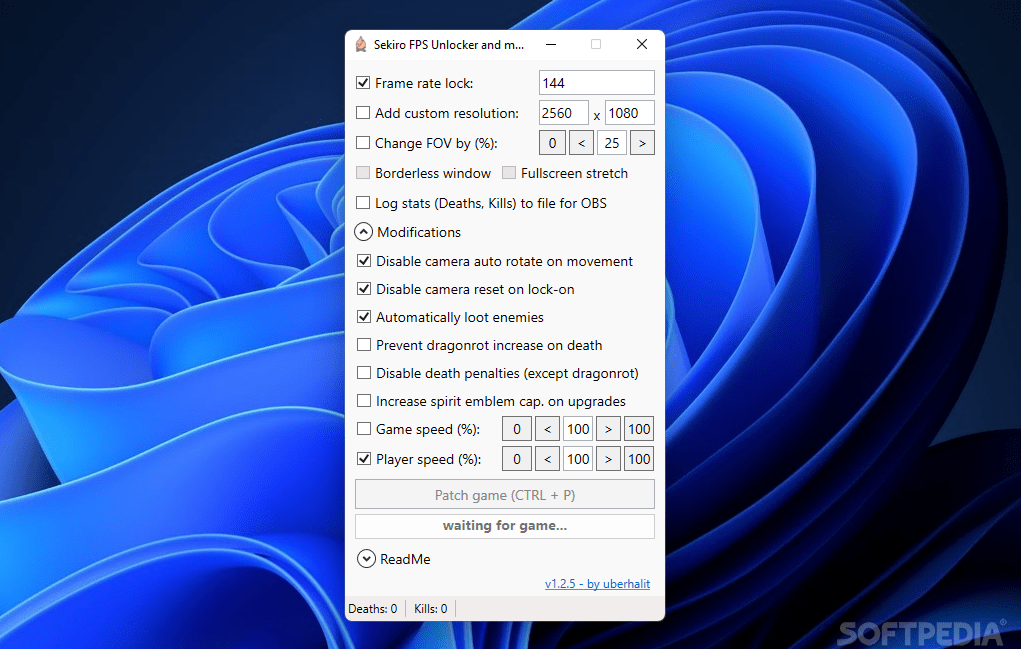Enable Disable death penalties checkbox
This screenshot has width=1022, height=661.
click(364, 373)
